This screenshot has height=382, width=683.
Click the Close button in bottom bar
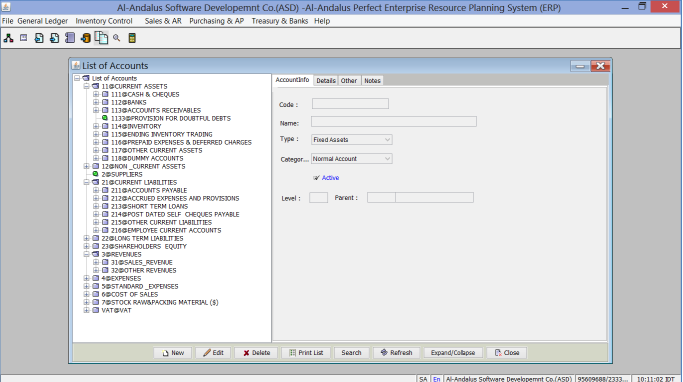click(x=507, y=353)
